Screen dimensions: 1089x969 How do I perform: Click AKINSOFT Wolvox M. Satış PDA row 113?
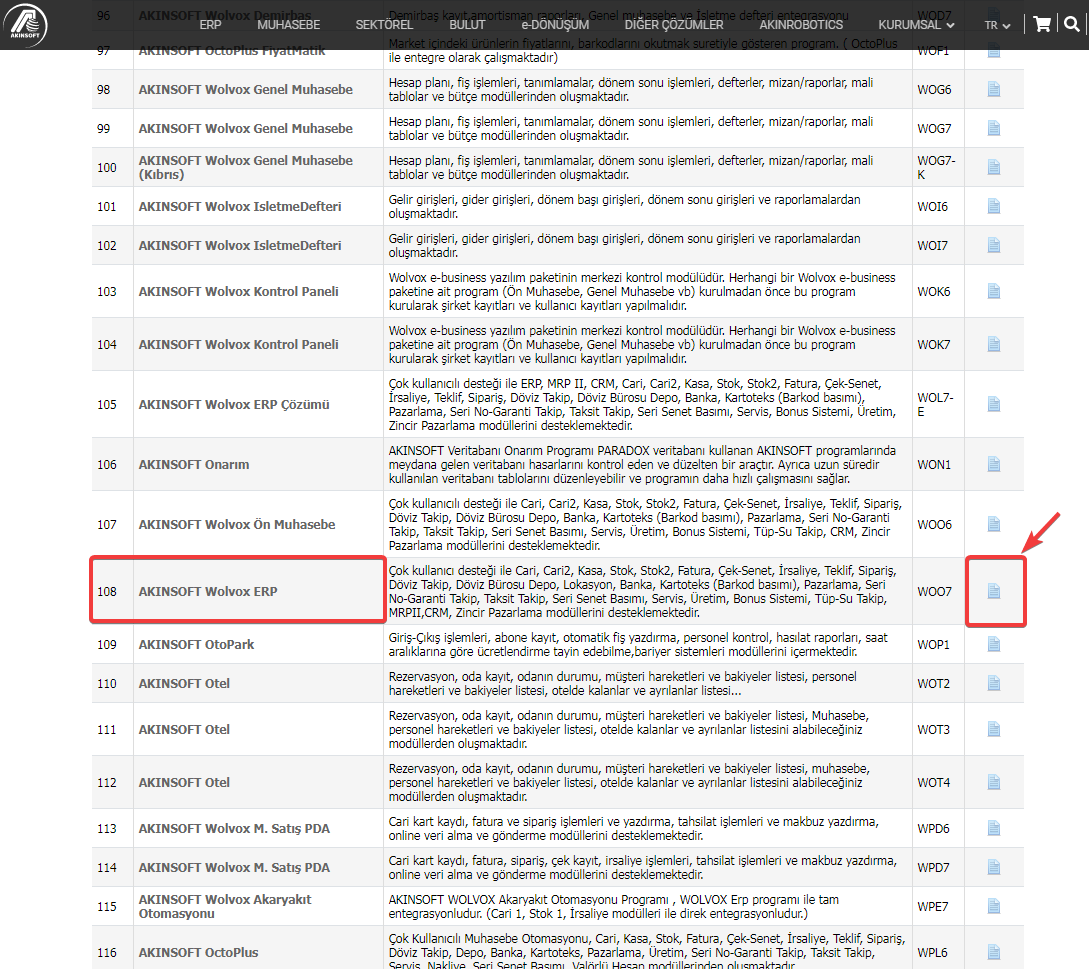pyautogui.click(x=234, y=829)
